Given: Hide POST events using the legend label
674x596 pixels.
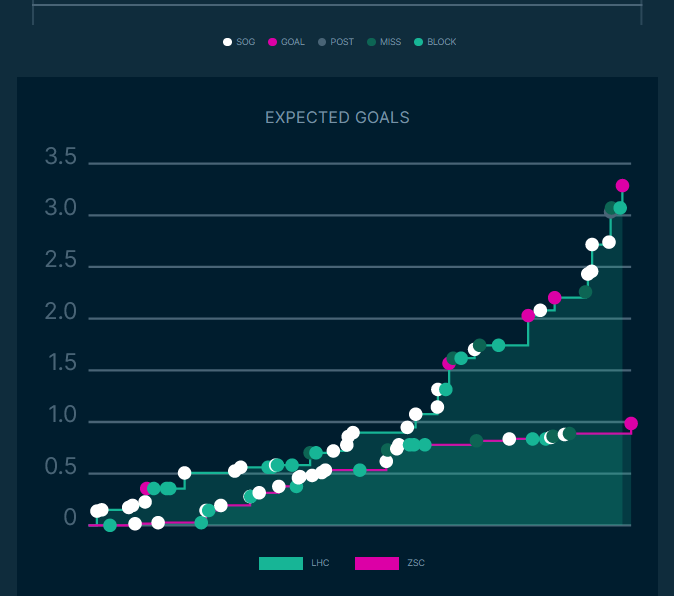Looking at the screenshot, I should [x=342, y=42].
